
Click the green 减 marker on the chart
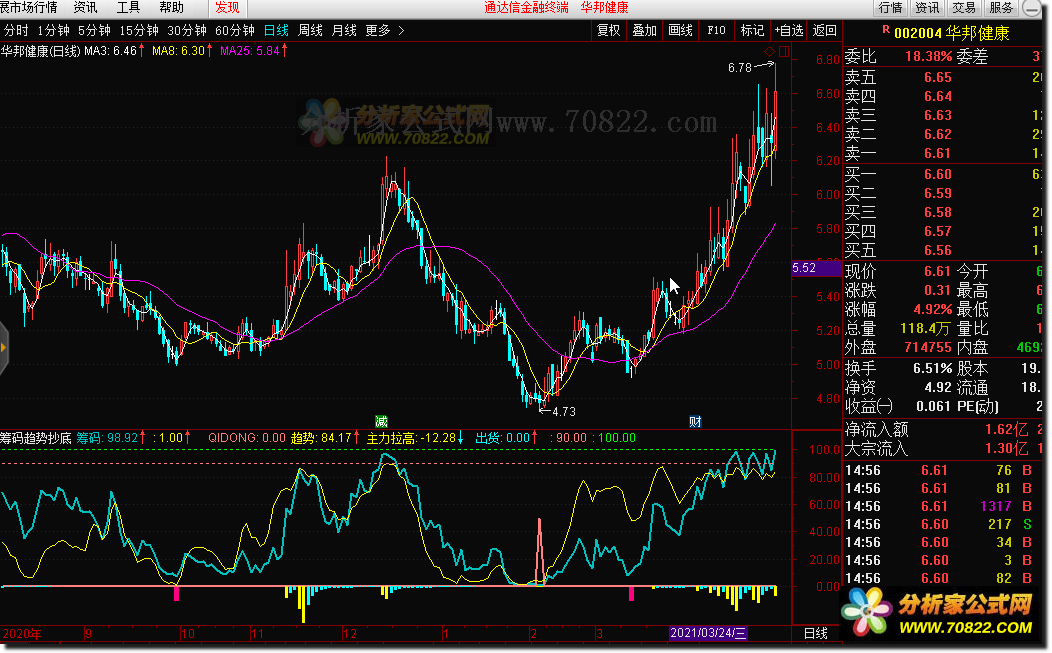381,421
